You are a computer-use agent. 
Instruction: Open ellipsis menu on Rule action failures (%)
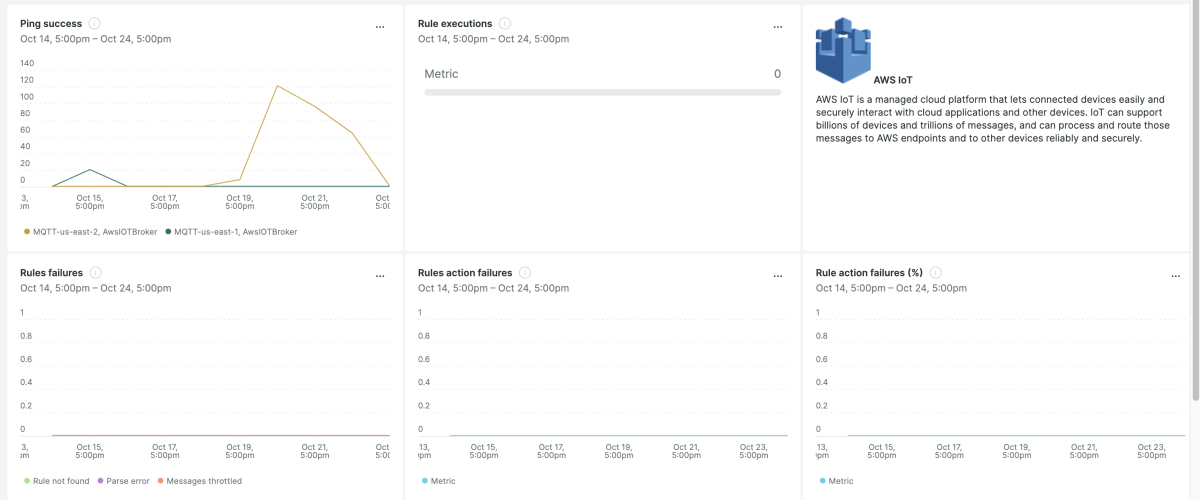tap(1175, 276)
